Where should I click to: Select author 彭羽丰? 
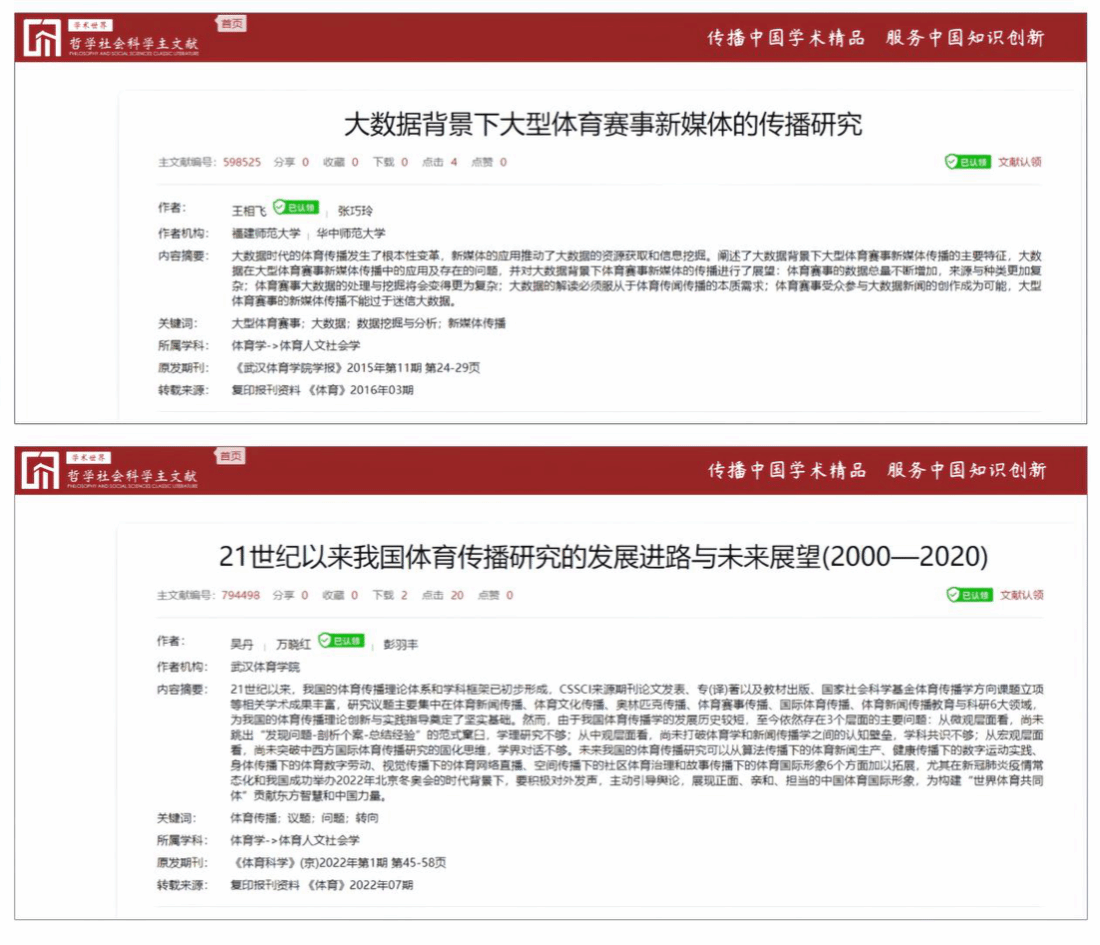(x=401, y=644)
